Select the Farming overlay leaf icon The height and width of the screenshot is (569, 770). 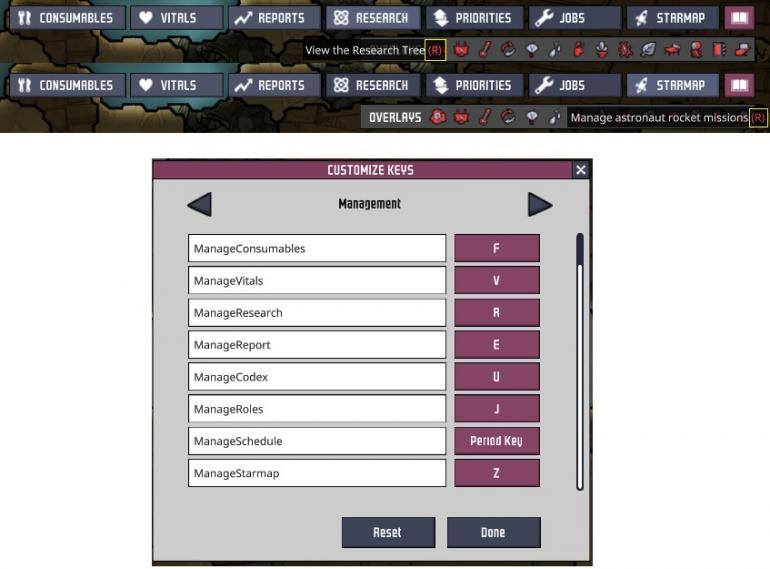tap(649, 50)
